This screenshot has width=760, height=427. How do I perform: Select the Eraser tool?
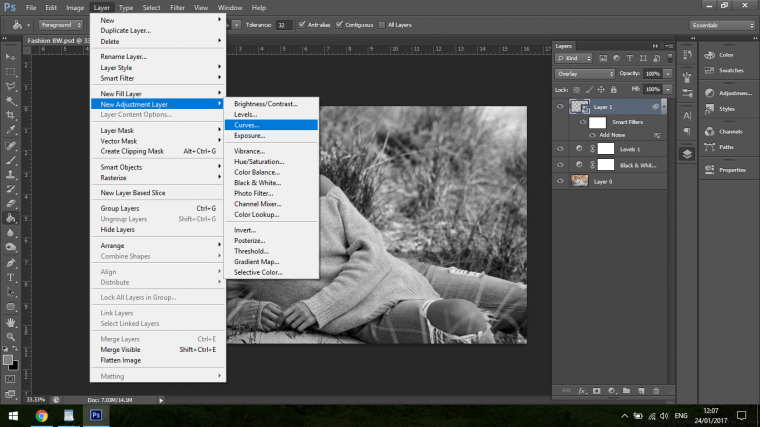pyautogui.click(x=10, y=204)
